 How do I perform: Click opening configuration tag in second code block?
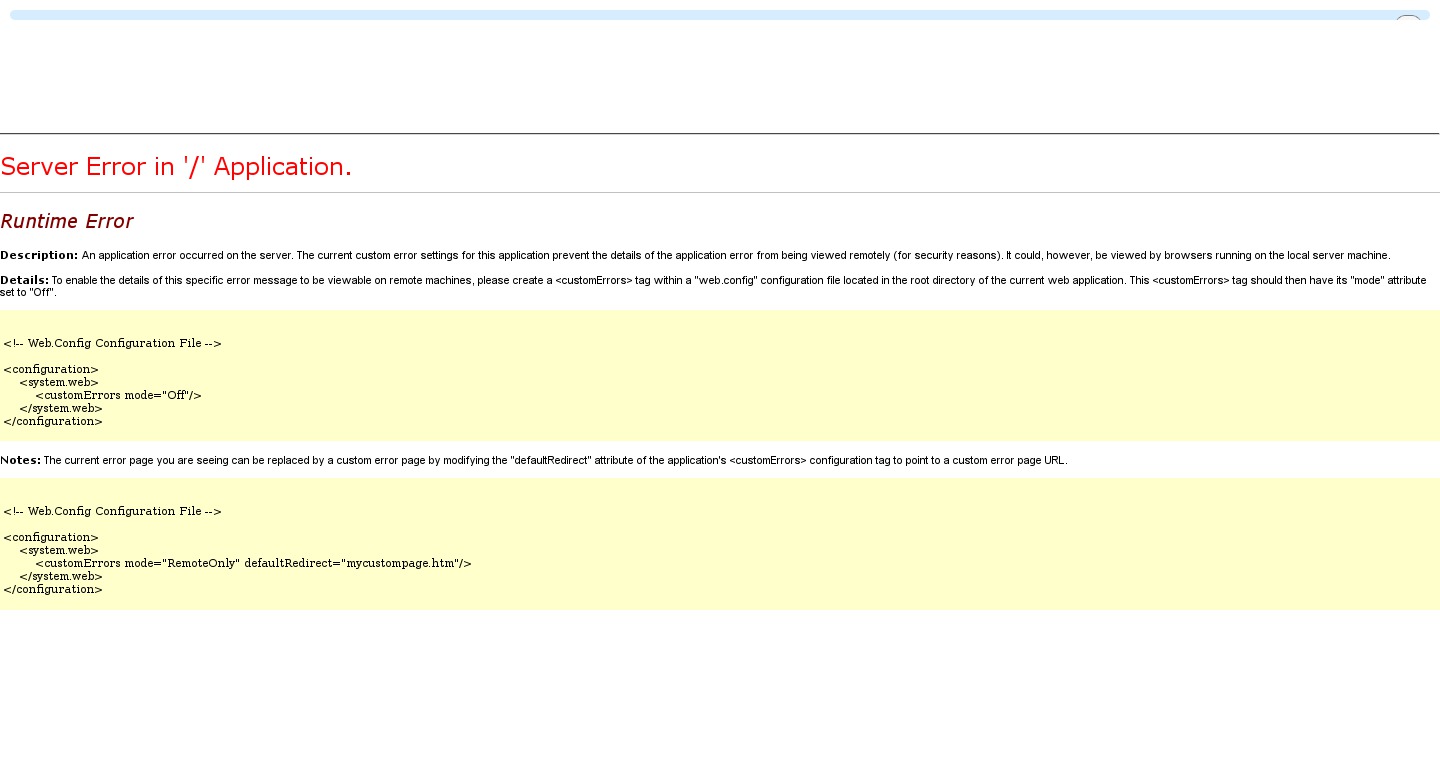coord(51,537)
